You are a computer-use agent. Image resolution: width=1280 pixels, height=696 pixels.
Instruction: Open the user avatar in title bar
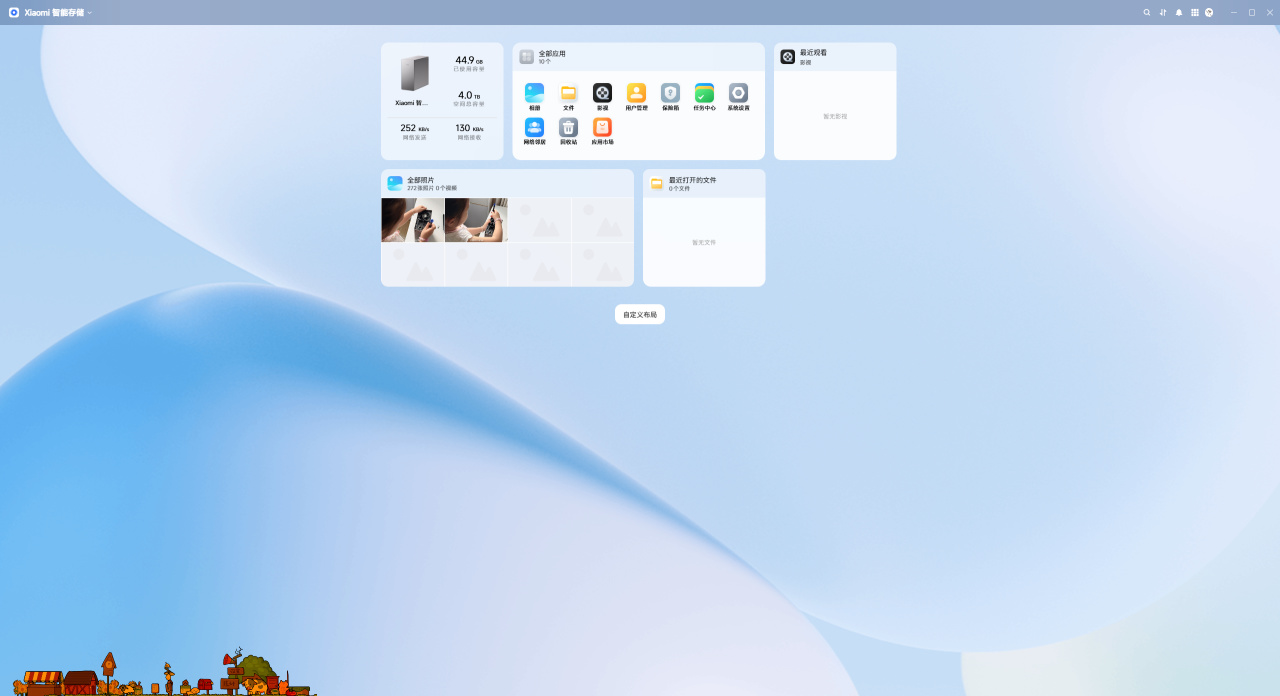click(1209, 12)
